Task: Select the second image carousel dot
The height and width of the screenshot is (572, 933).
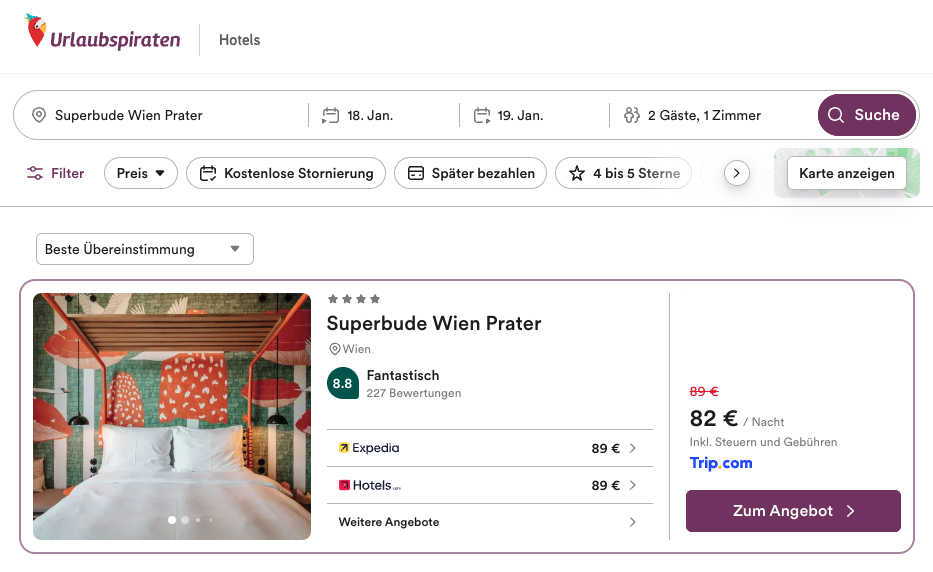Action: (x=185, y=520)
